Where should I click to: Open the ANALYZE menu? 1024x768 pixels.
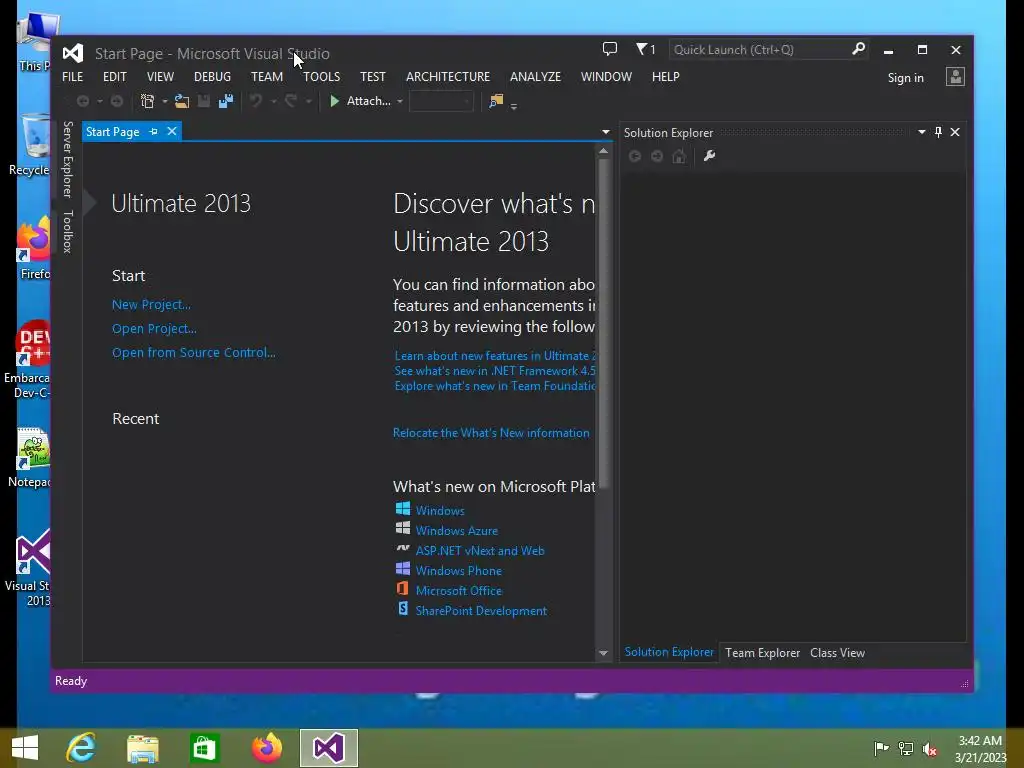(536, 76)
